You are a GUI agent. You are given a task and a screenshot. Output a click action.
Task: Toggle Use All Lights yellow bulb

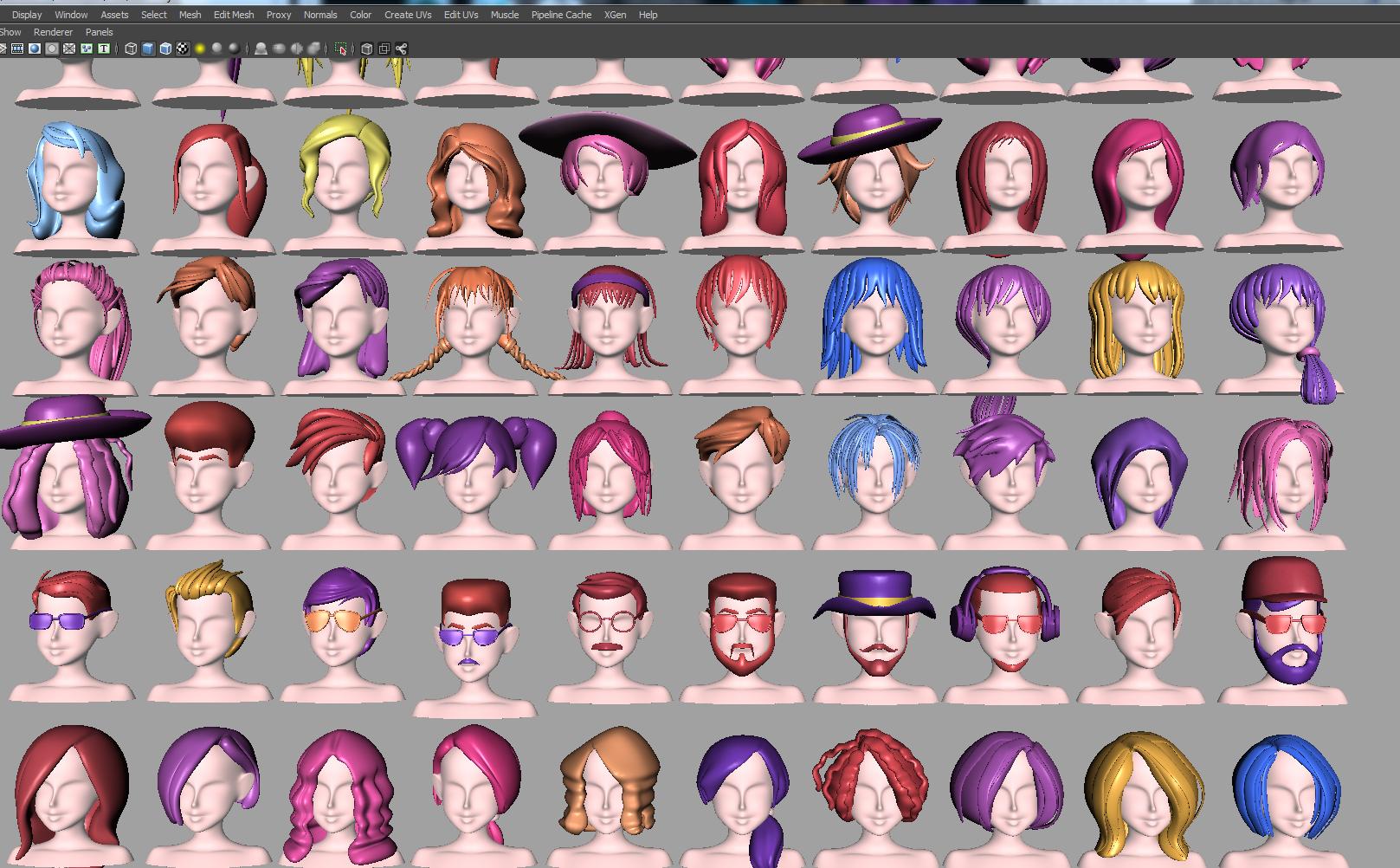pyautogui.click(x=200, y=49)
